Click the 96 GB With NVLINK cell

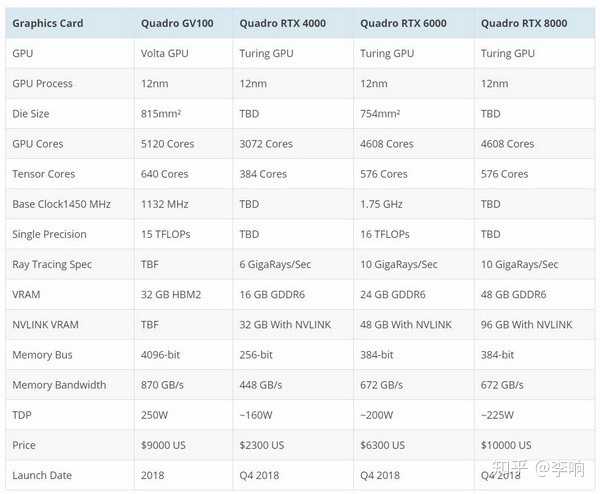pyautogui.click(x=527, y=325)
